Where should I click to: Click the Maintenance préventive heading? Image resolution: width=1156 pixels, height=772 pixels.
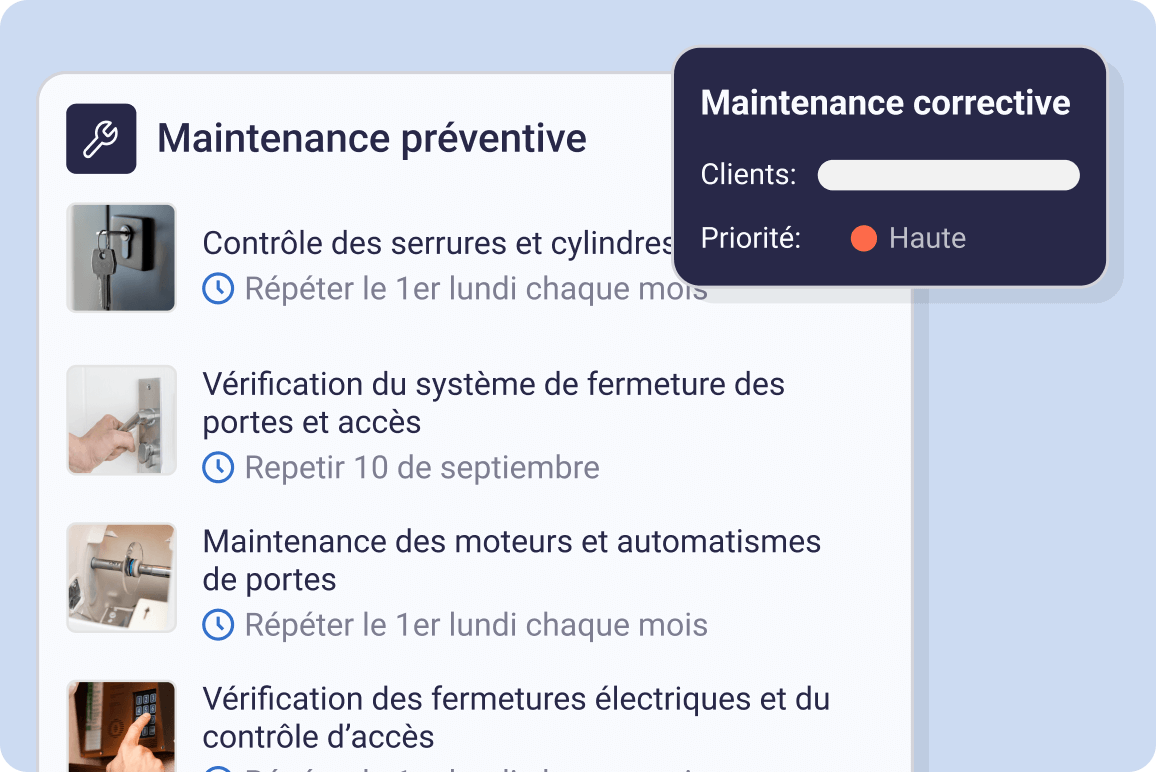372,139
